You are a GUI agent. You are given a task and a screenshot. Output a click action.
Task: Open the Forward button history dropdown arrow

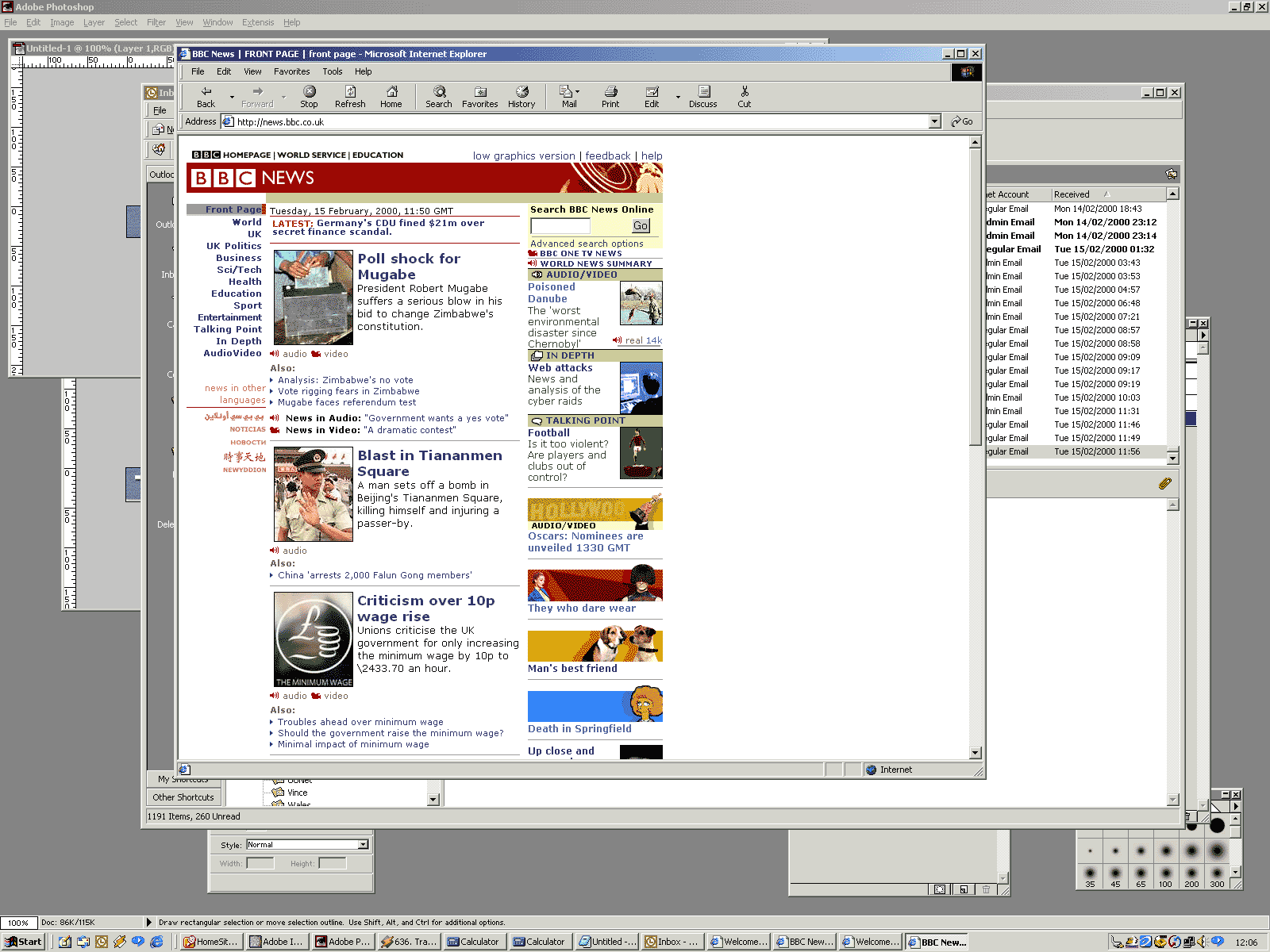(283, 98)
